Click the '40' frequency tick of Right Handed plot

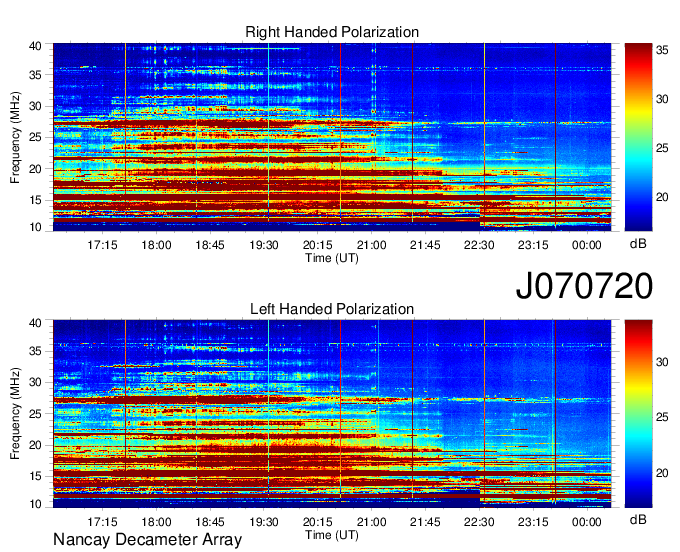coord(35,46)
